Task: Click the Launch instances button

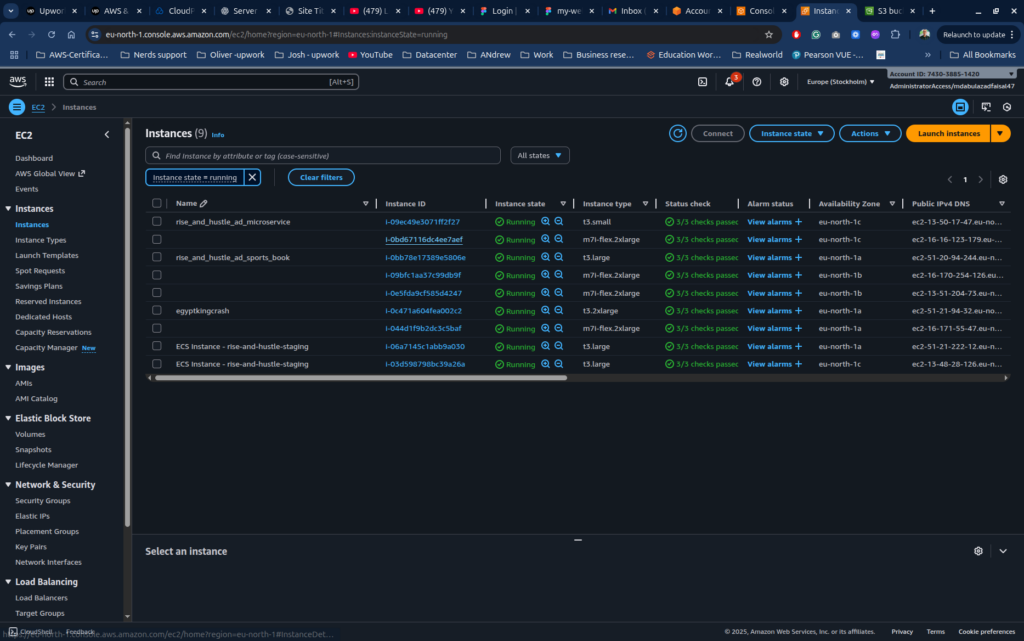Action: point(947,133)
